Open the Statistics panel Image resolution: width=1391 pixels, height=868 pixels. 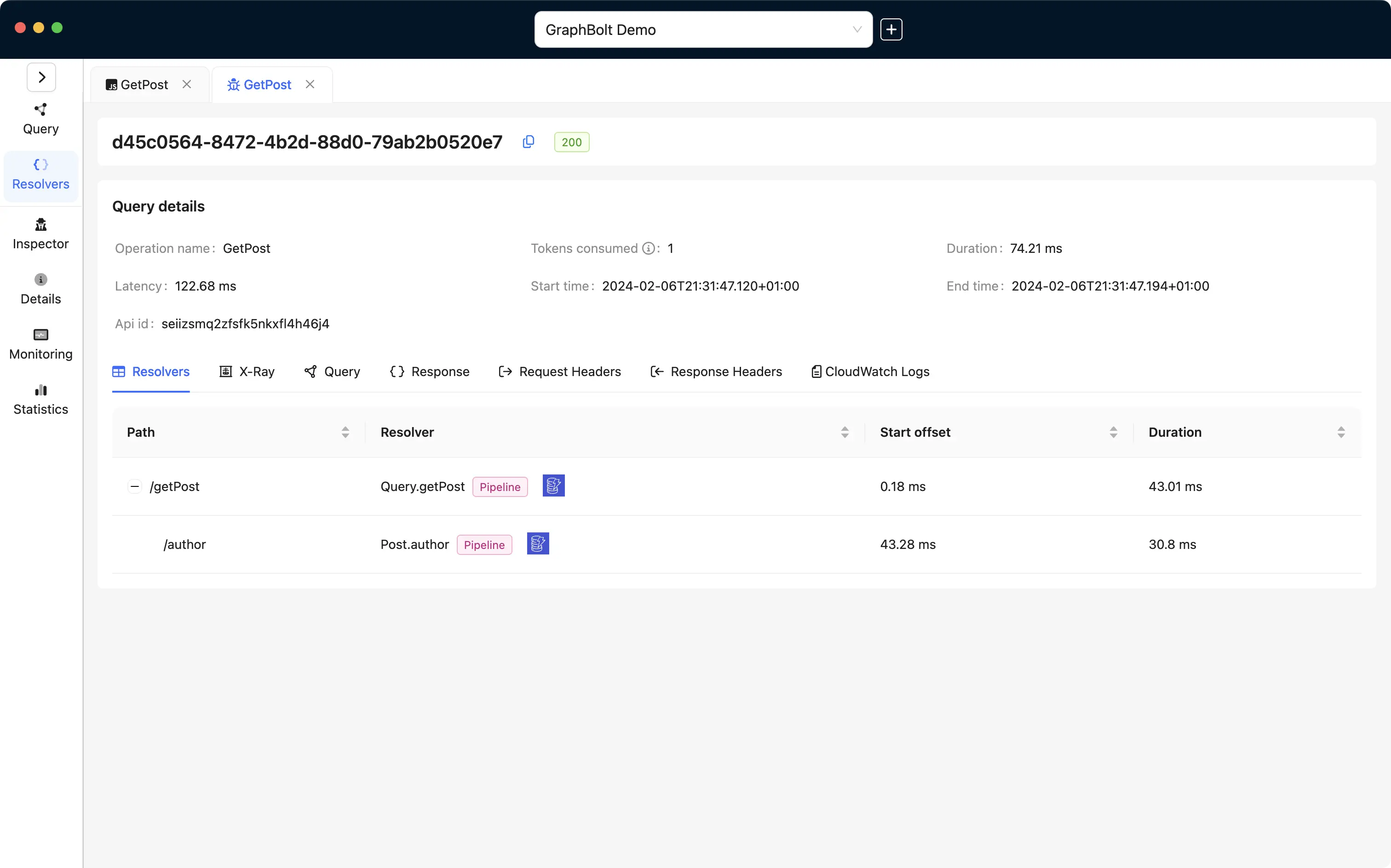pos(40,399)
